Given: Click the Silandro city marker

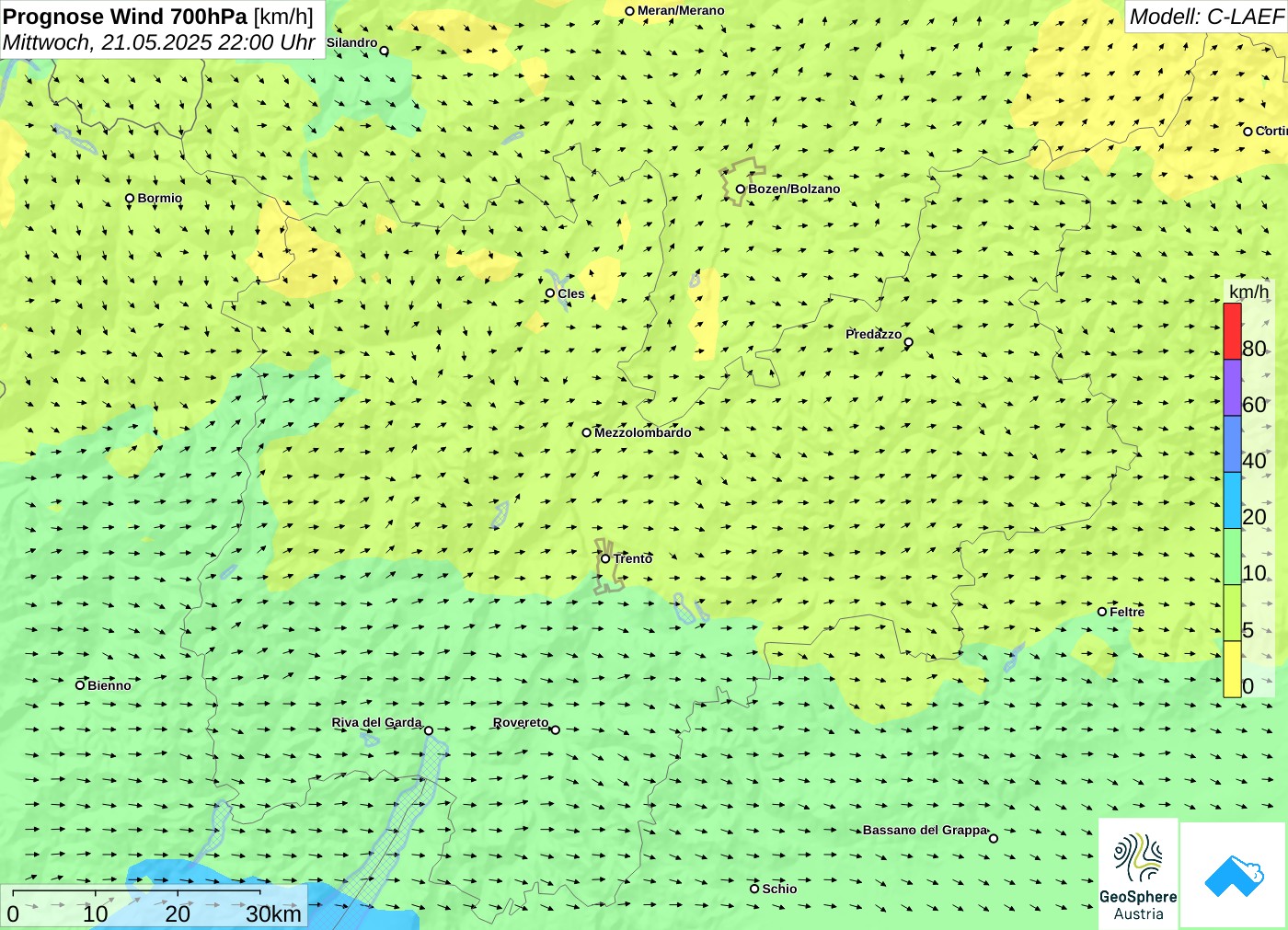Looking at the screenshot, I should (385, 51).
